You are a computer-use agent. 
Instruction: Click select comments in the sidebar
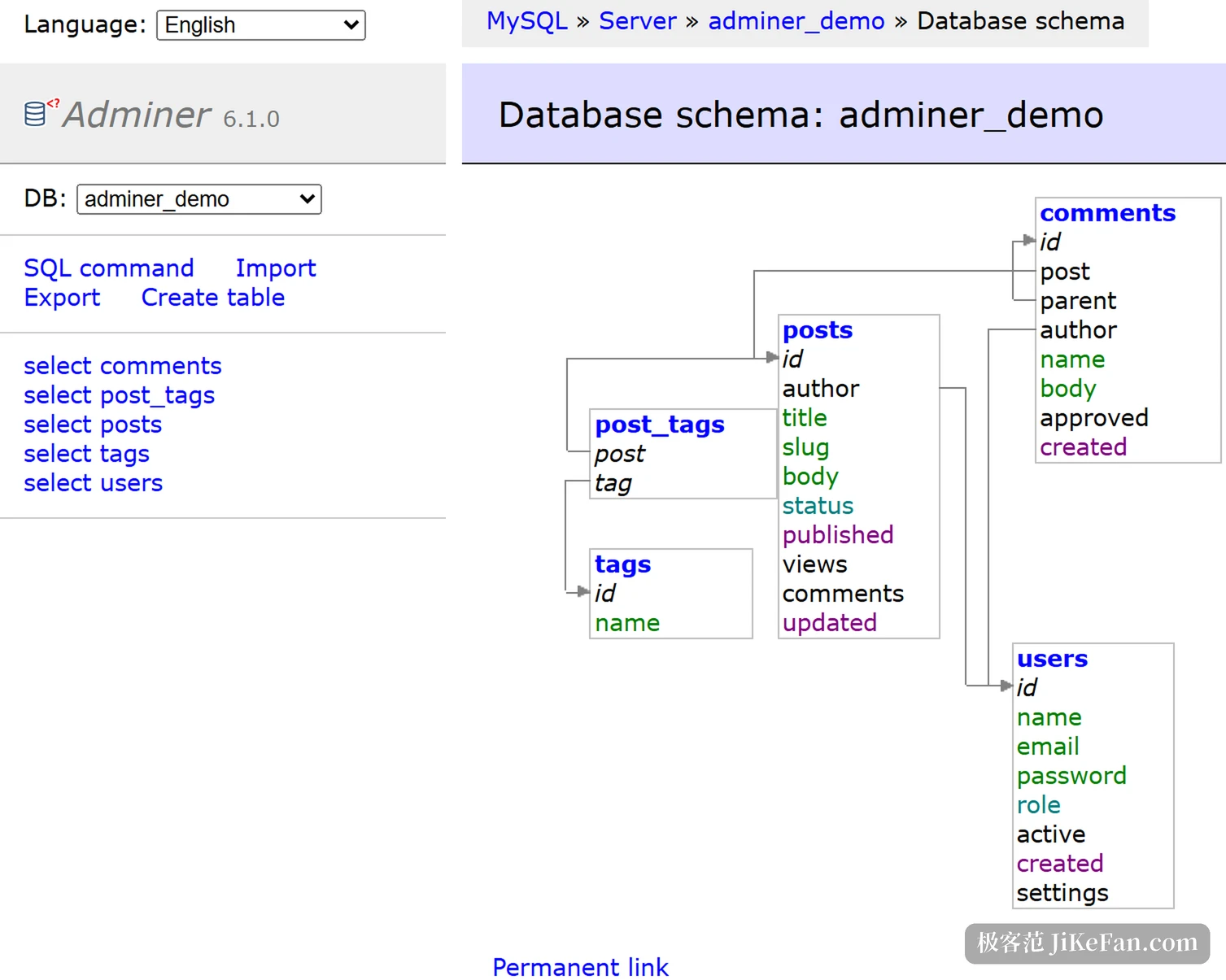click(123, 366)
